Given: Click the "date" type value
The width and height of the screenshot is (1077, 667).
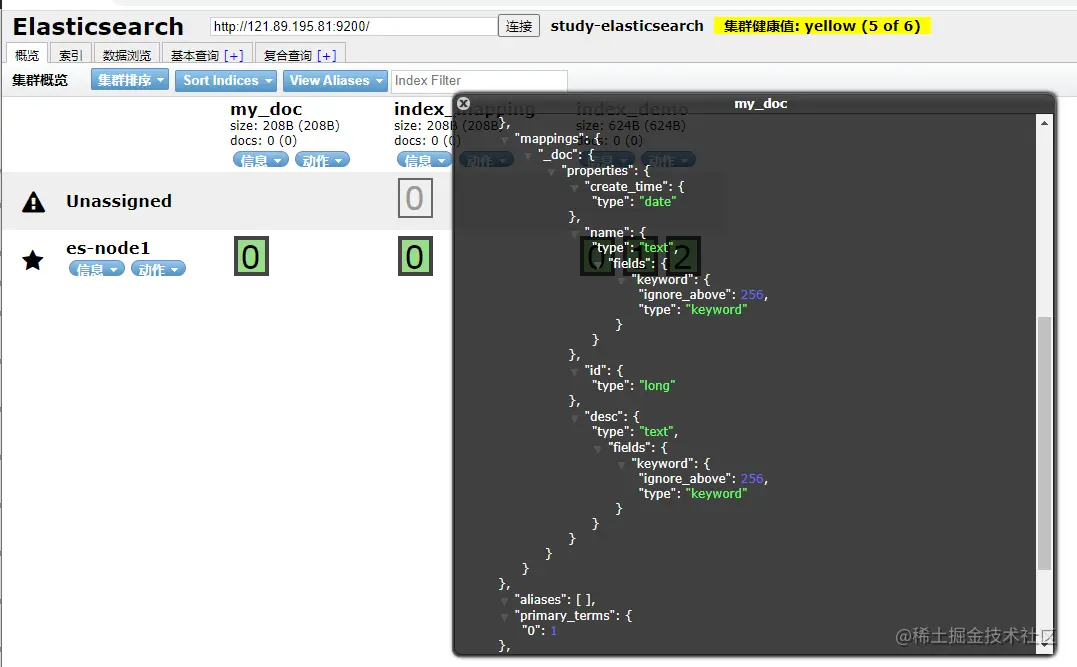Looking at the screenshot, I should click(657, 201).
